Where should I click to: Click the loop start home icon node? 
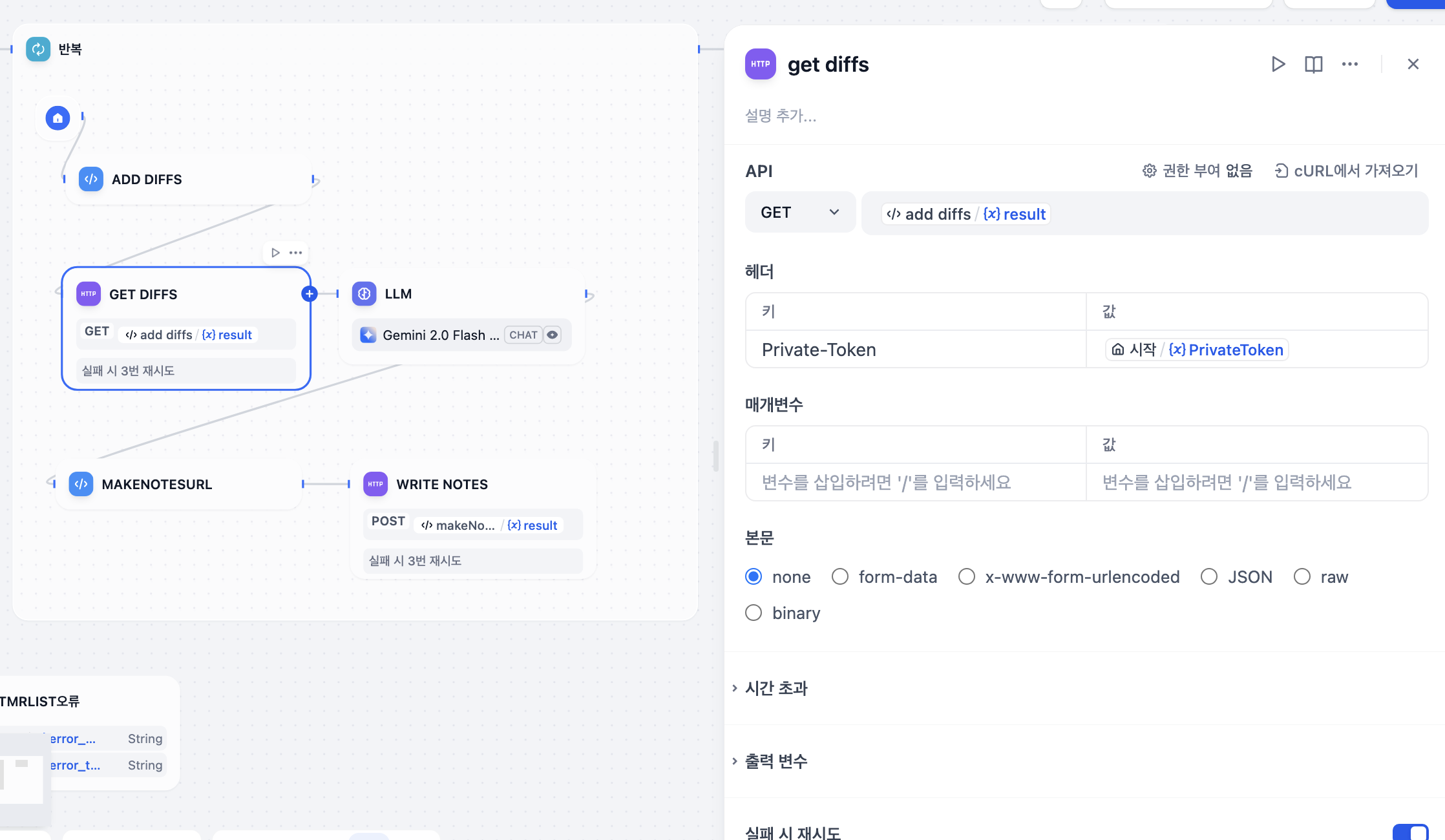[58, 118]
